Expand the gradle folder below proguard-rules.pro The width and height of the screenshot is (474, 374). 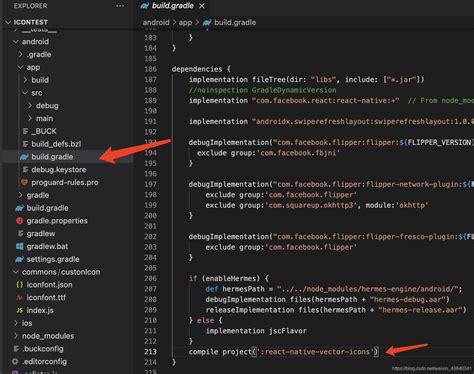tap(21, 195)
